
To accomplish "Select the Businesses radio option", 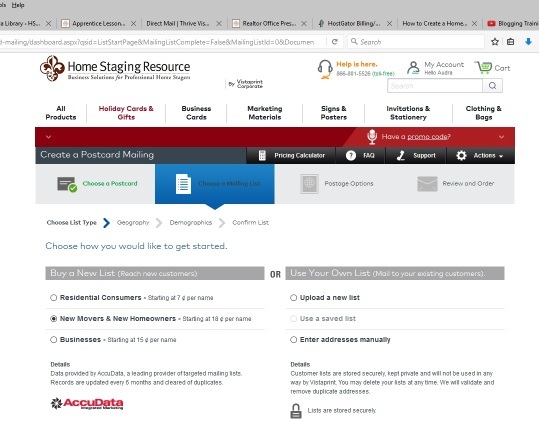I will click(x=53, y=340).
